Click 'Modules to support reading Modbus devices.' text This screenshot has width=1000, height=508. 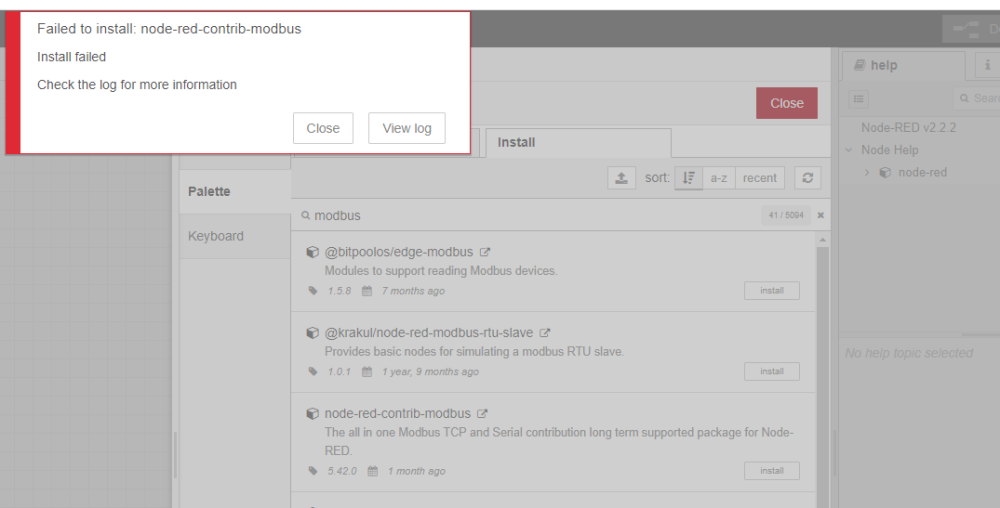click(441, 271)
